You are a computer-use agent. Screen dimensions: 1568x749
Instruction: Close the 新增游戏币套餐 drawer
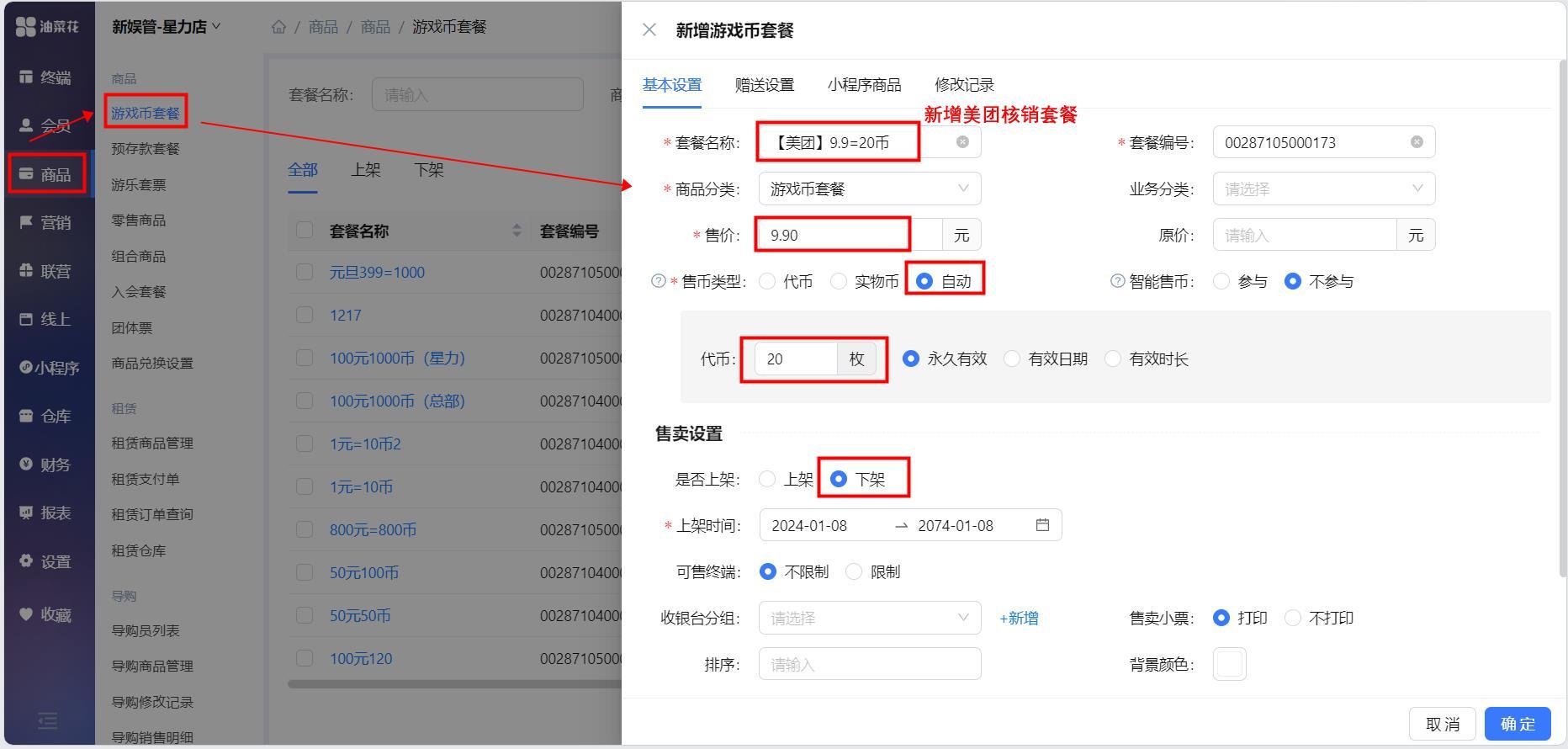click(649, 29)
